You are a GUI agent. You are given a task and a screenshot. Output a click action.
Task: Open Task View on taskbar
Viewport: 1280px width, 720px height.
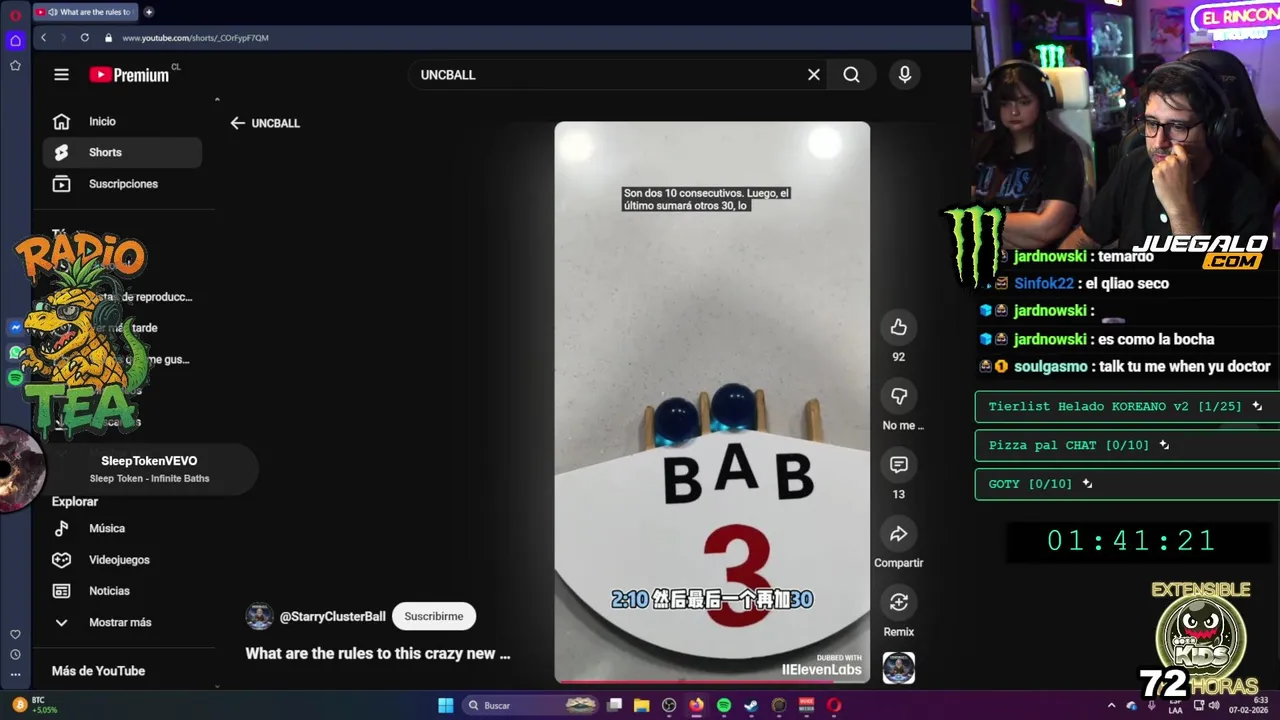click(615, 705)
